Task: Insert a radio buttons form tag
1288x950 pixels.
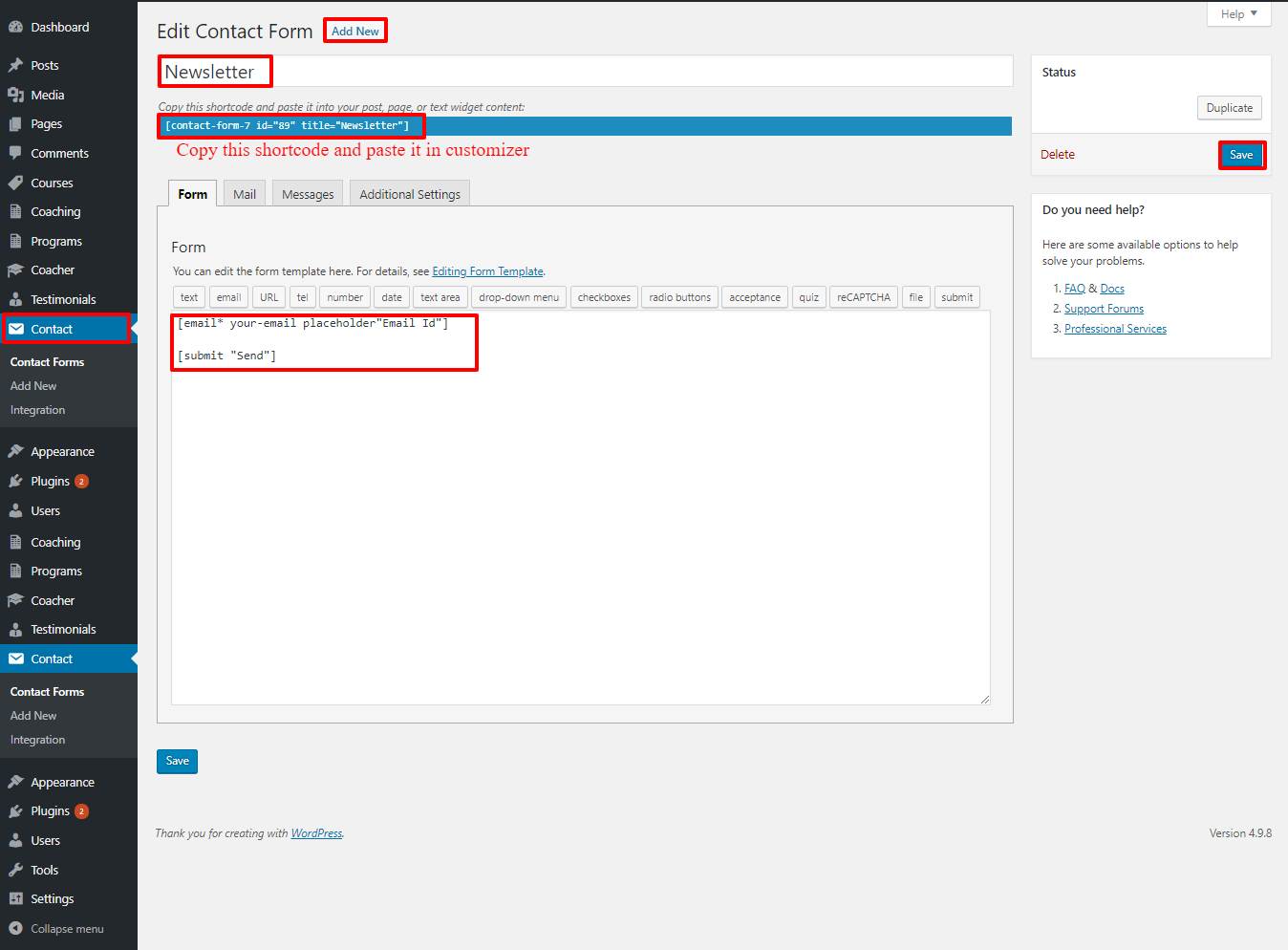Action: [679, 298]
